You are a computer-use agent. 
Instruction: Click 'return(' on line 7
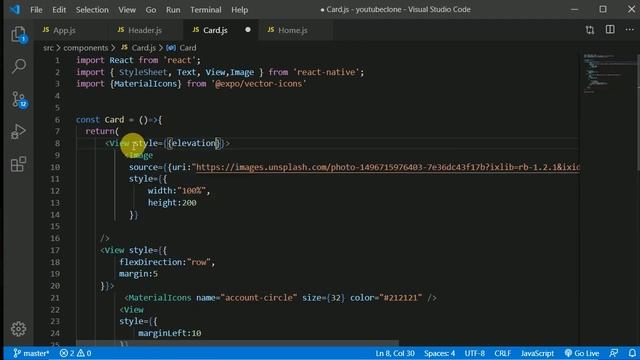102,131
